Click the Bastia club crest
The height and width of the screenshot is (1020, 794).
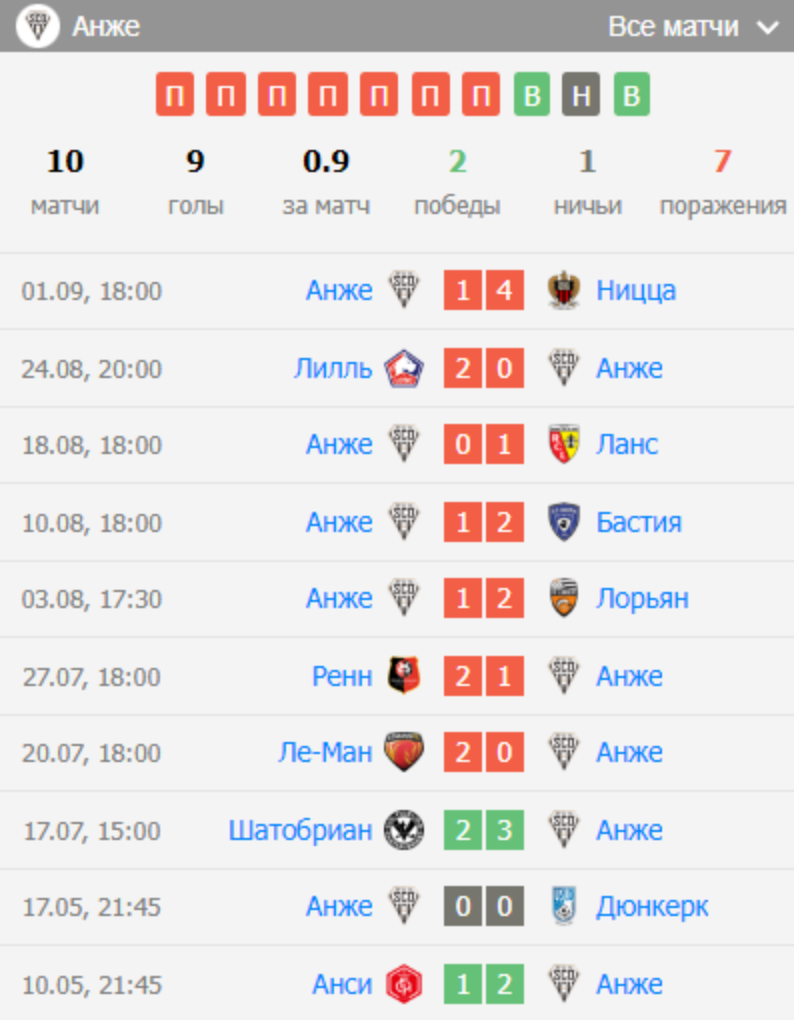(565, 523)
